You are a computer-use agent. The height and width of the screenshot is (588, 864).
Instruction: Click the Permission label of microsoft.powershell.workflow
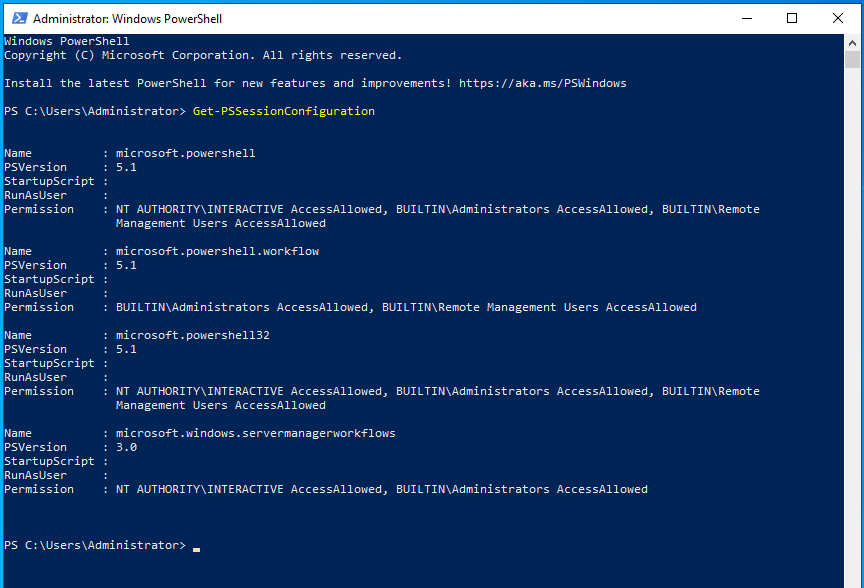point(39,307)
